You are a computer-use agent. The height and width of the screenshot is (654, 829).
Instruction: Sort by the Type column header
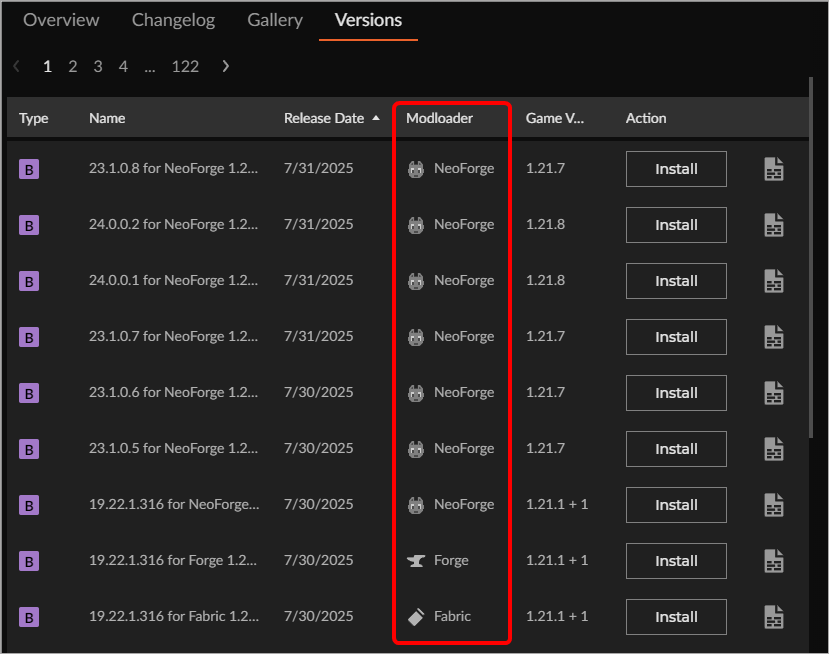(x=33, y=118)
